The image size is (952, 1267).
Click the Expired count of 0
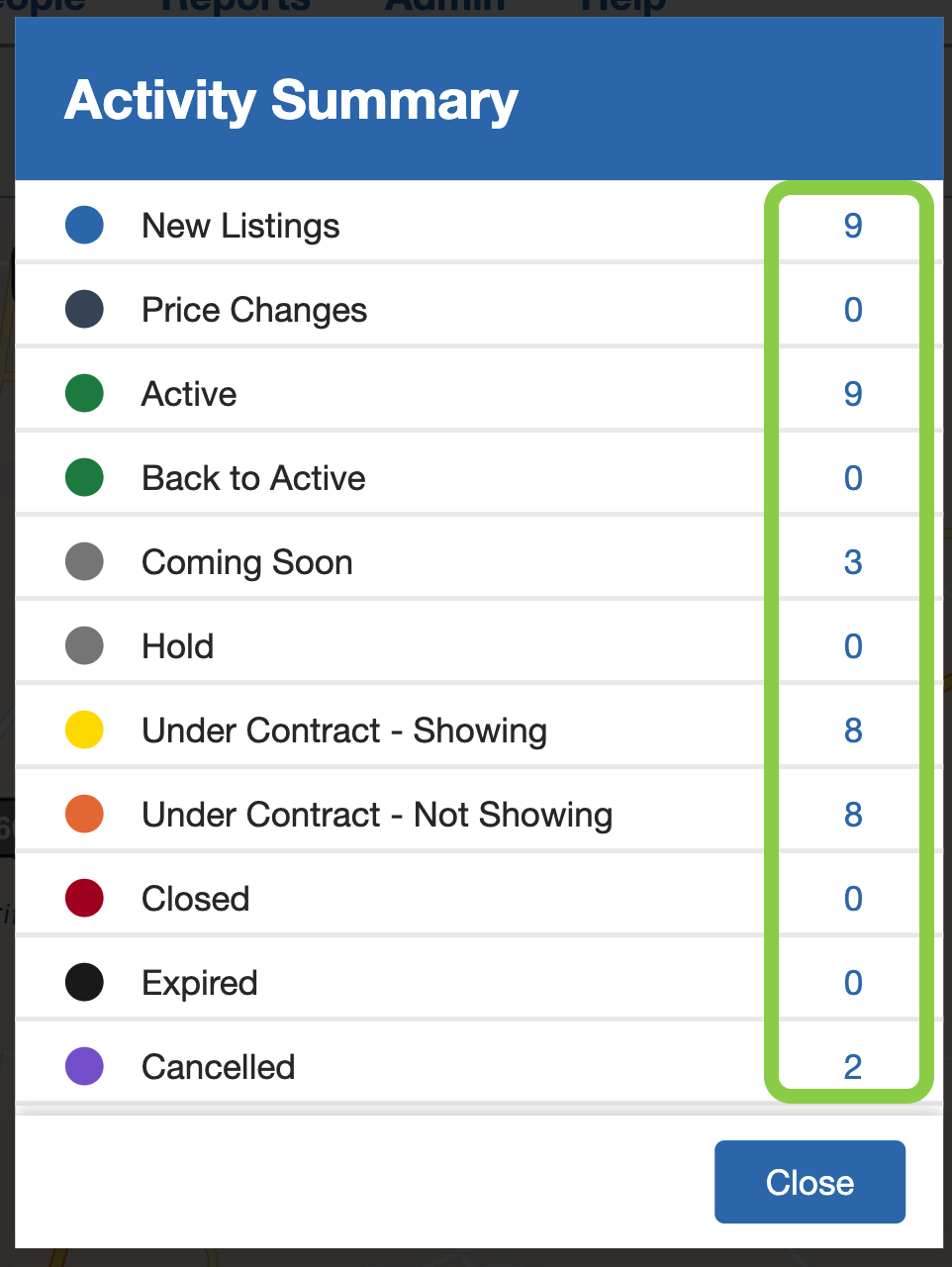click(853, 983)
